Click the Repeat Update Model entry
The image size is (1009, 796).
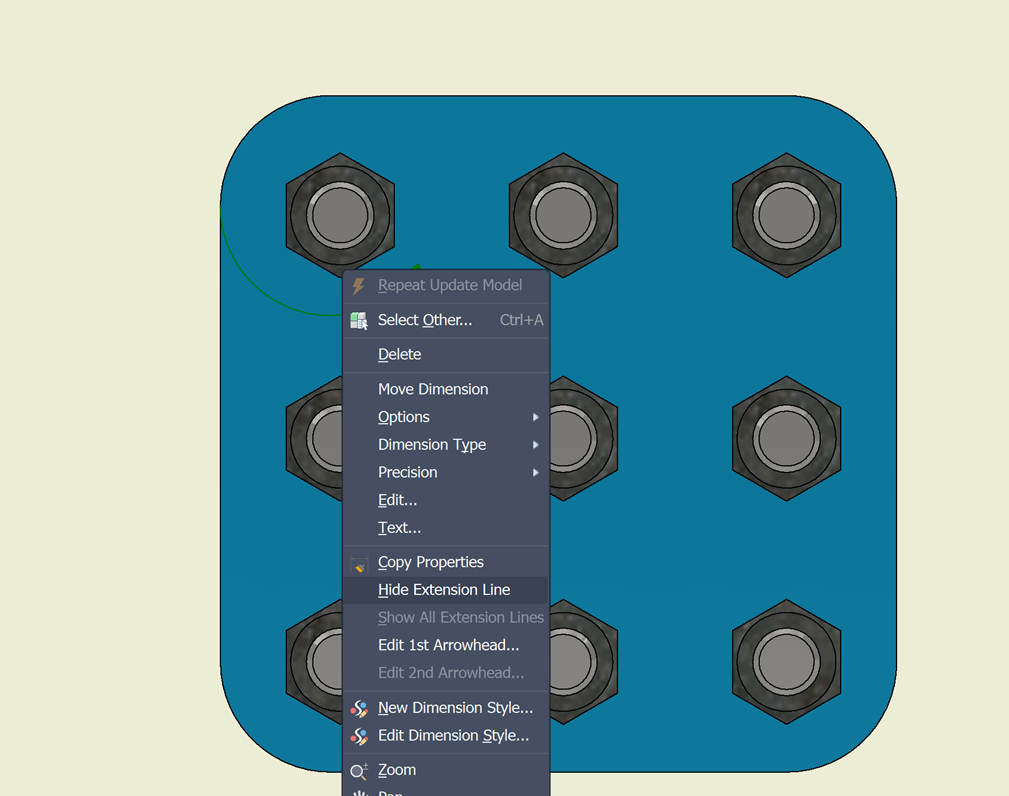(x=447, y=286)
